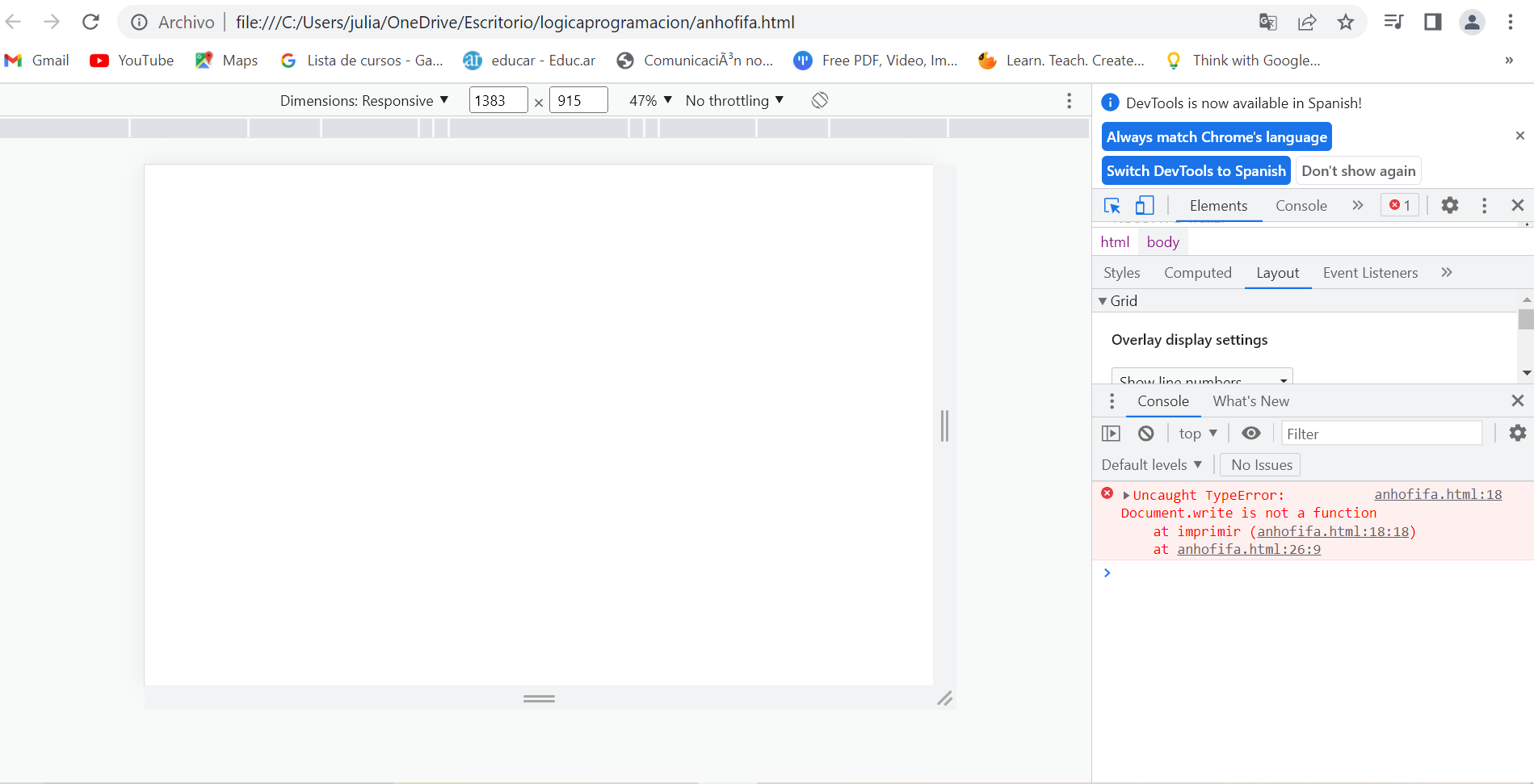Open the Think with Google bookmark
Image resolution: width=1534 pixels, height=784 pixels.
tap(1242, 61)
